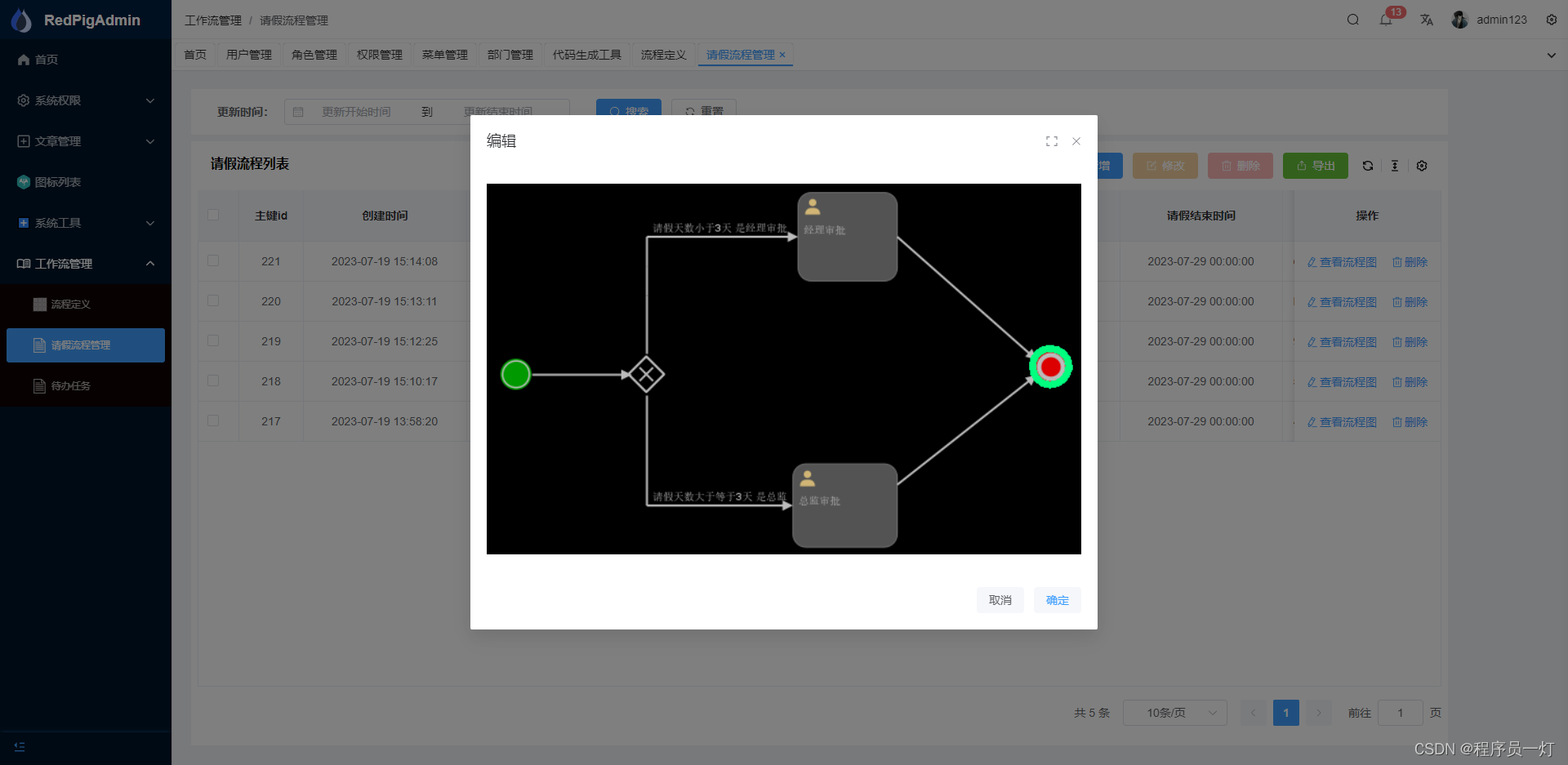The width and height of the screenshot is (1568, 765).
Task: Select page 1 pagination button
Action: 1286,713
